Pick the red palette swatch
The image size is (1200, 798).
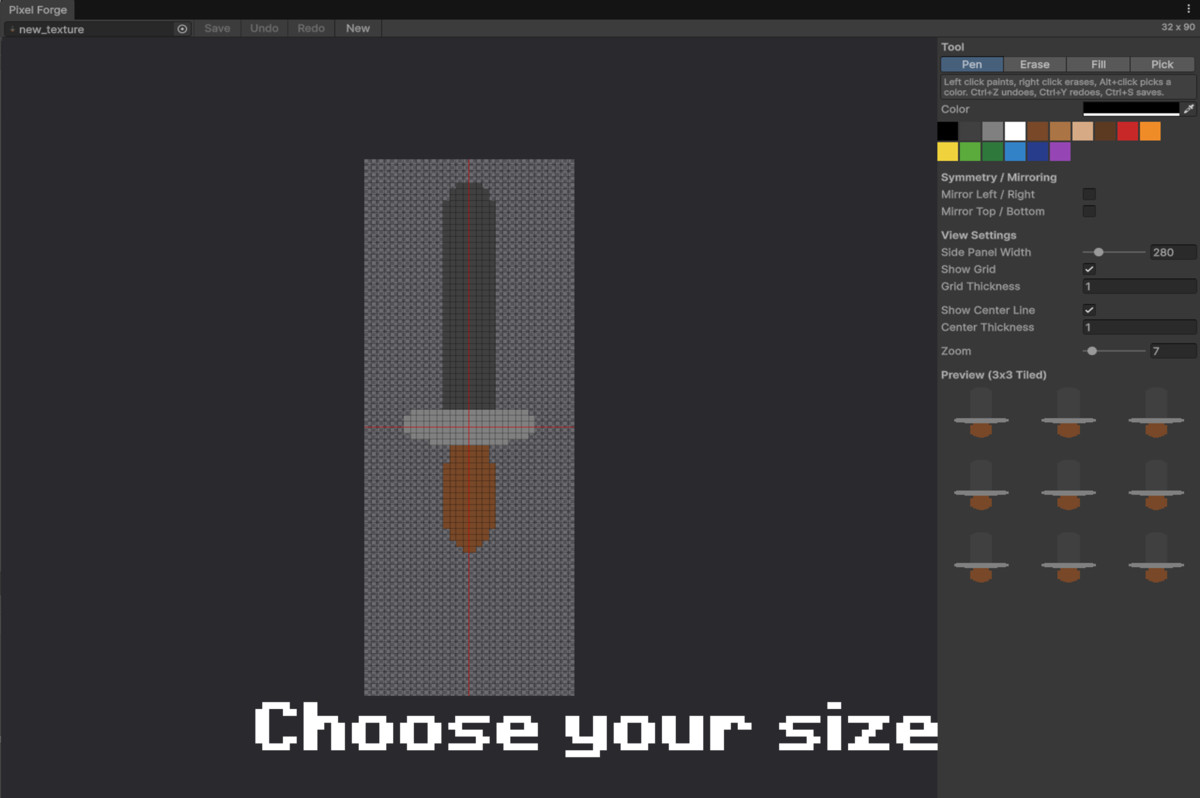tap(1127, 131)
